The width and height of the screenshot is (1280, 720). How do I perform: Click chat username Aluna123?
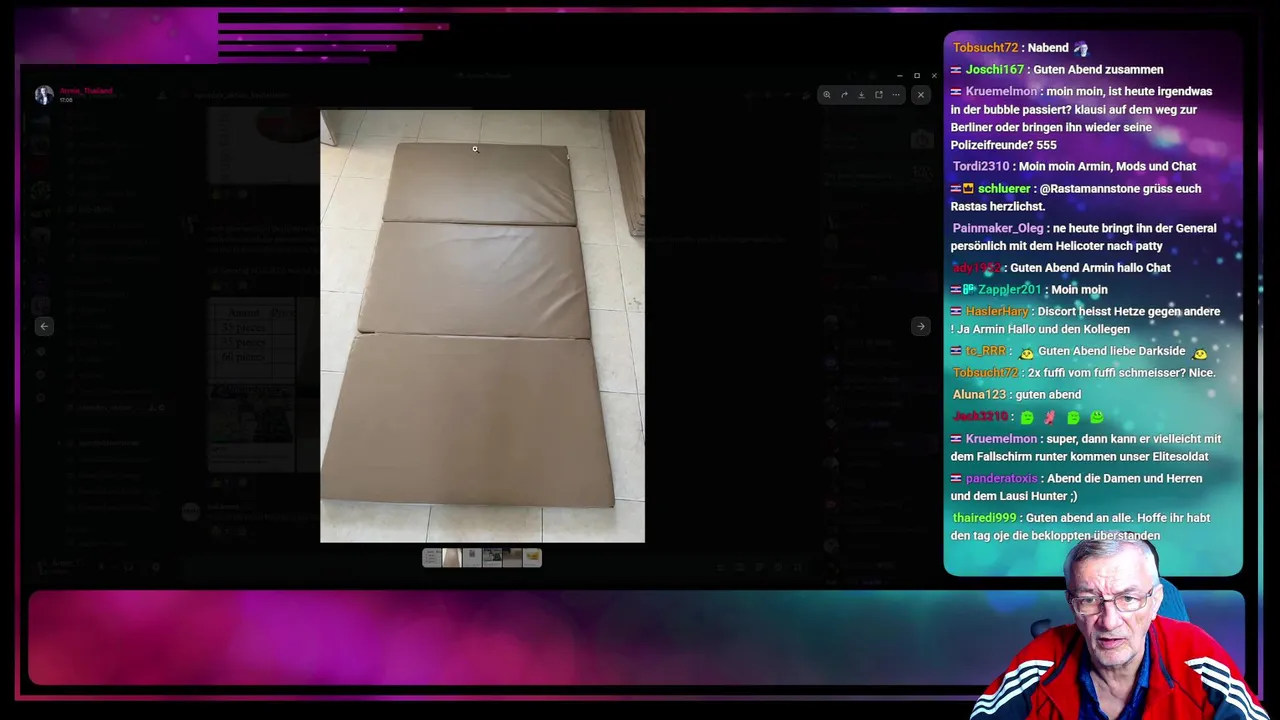point(979,395)
